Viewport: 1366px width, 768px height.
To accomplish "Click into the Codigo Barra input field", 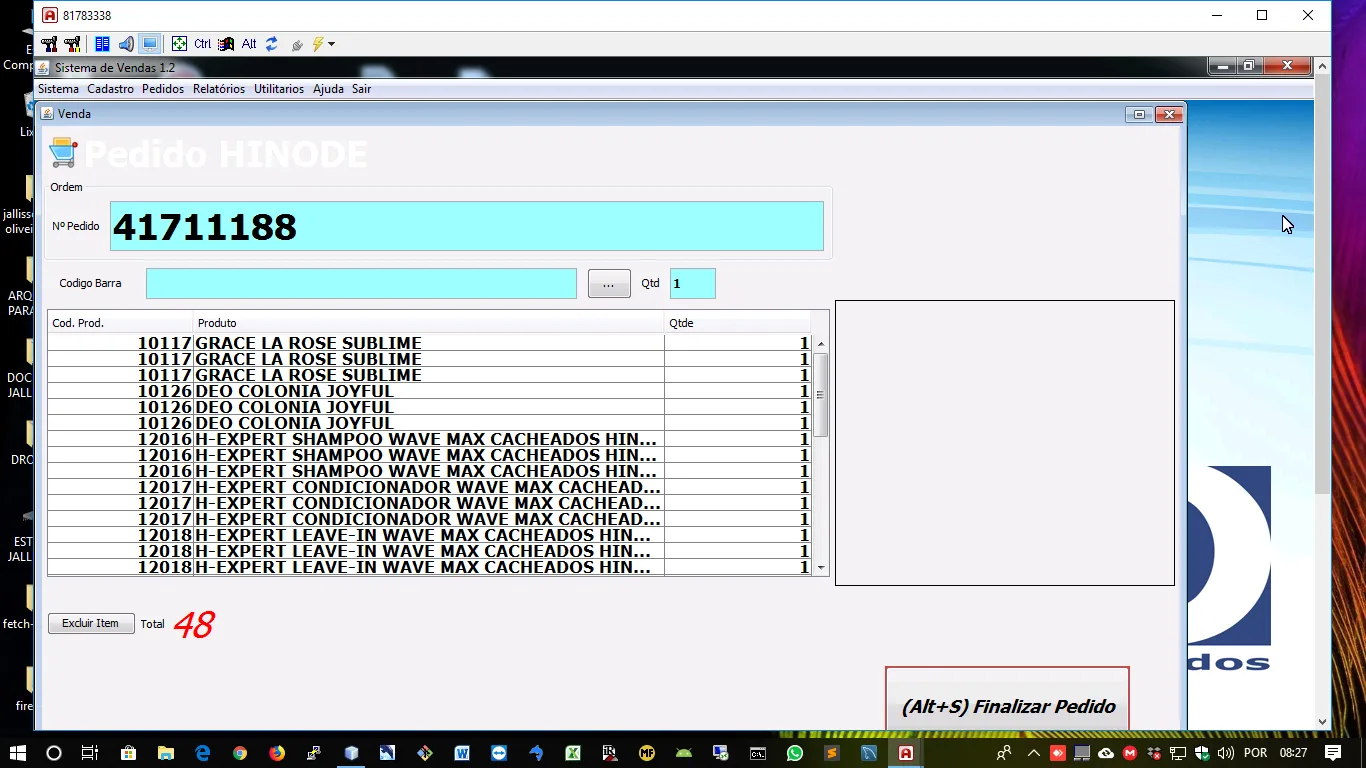I will [x=361, y=283].
